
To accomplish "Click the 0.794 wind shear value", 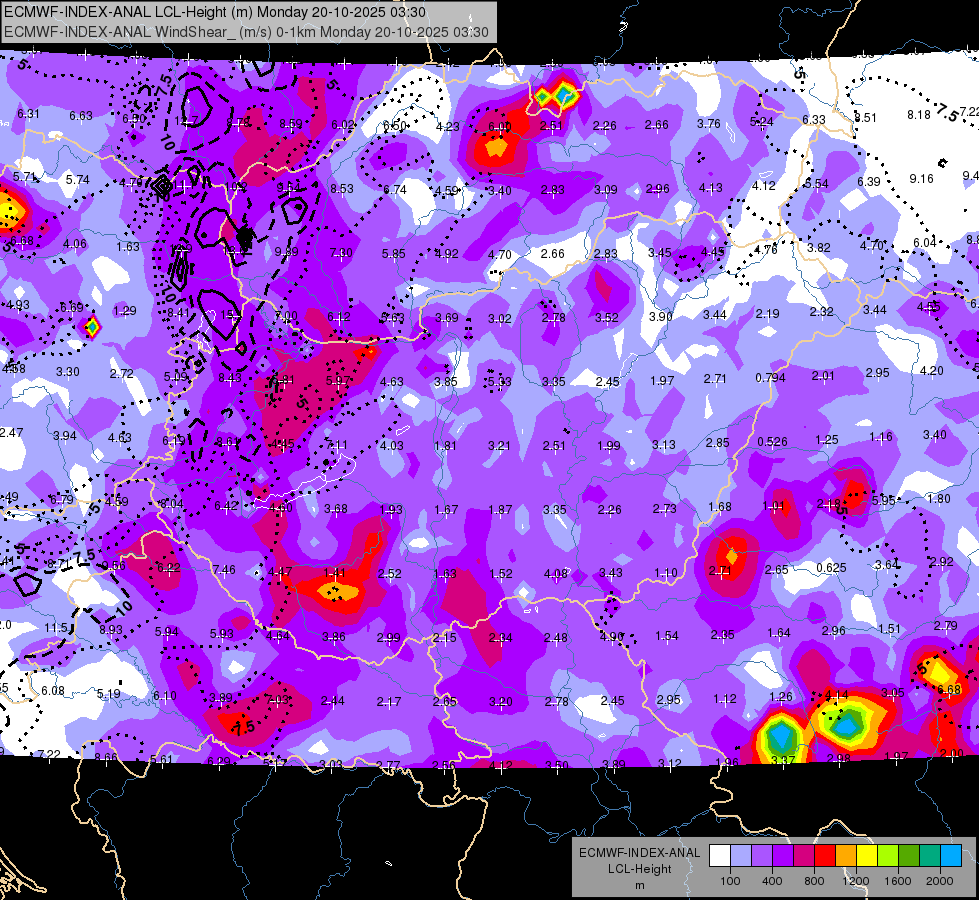I will [770, 378].
